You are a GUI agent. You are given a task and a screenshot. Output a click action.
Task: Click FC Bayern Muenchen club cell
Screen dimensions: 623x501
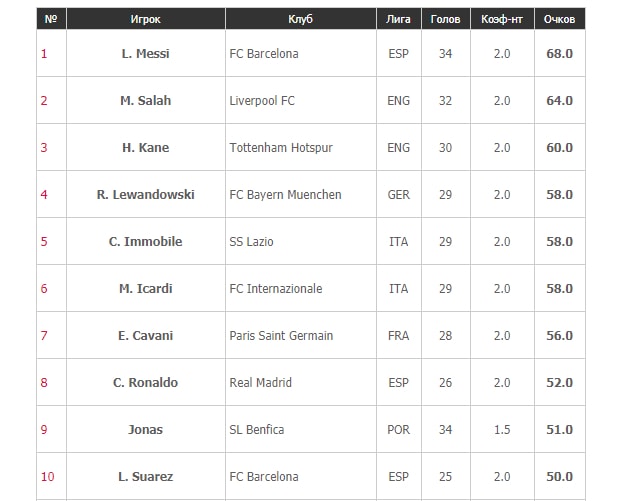pyautogui.click(x=301, y=194)
